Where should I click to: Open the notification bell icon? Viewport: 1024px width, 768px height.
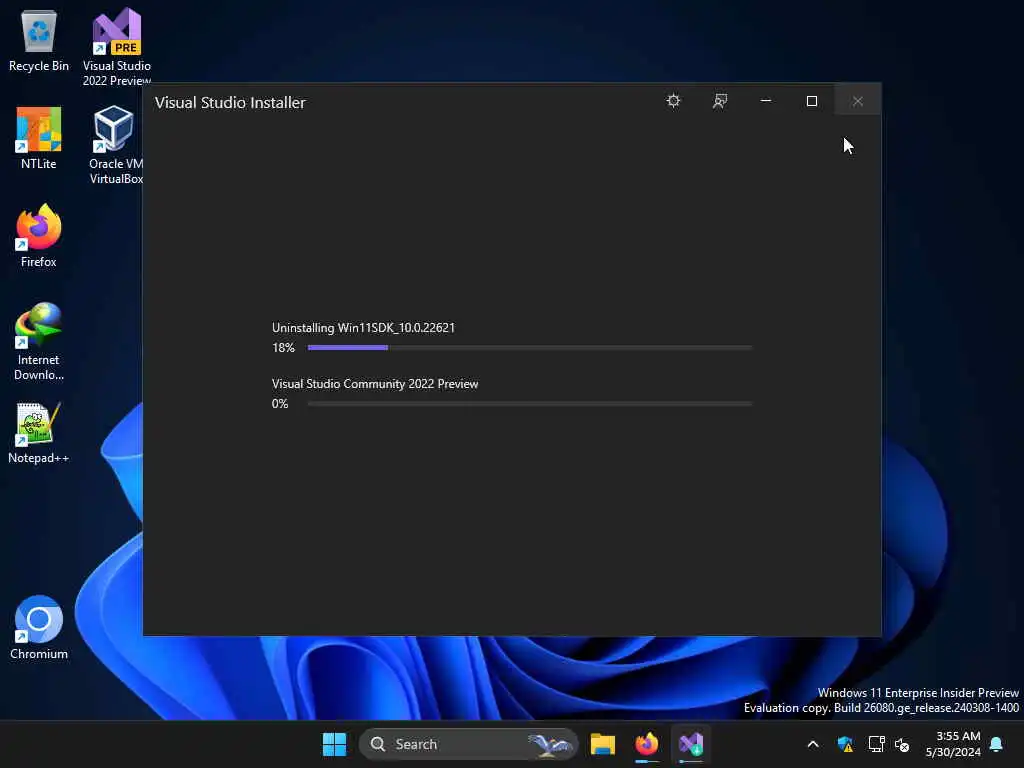tap(997, 744)
